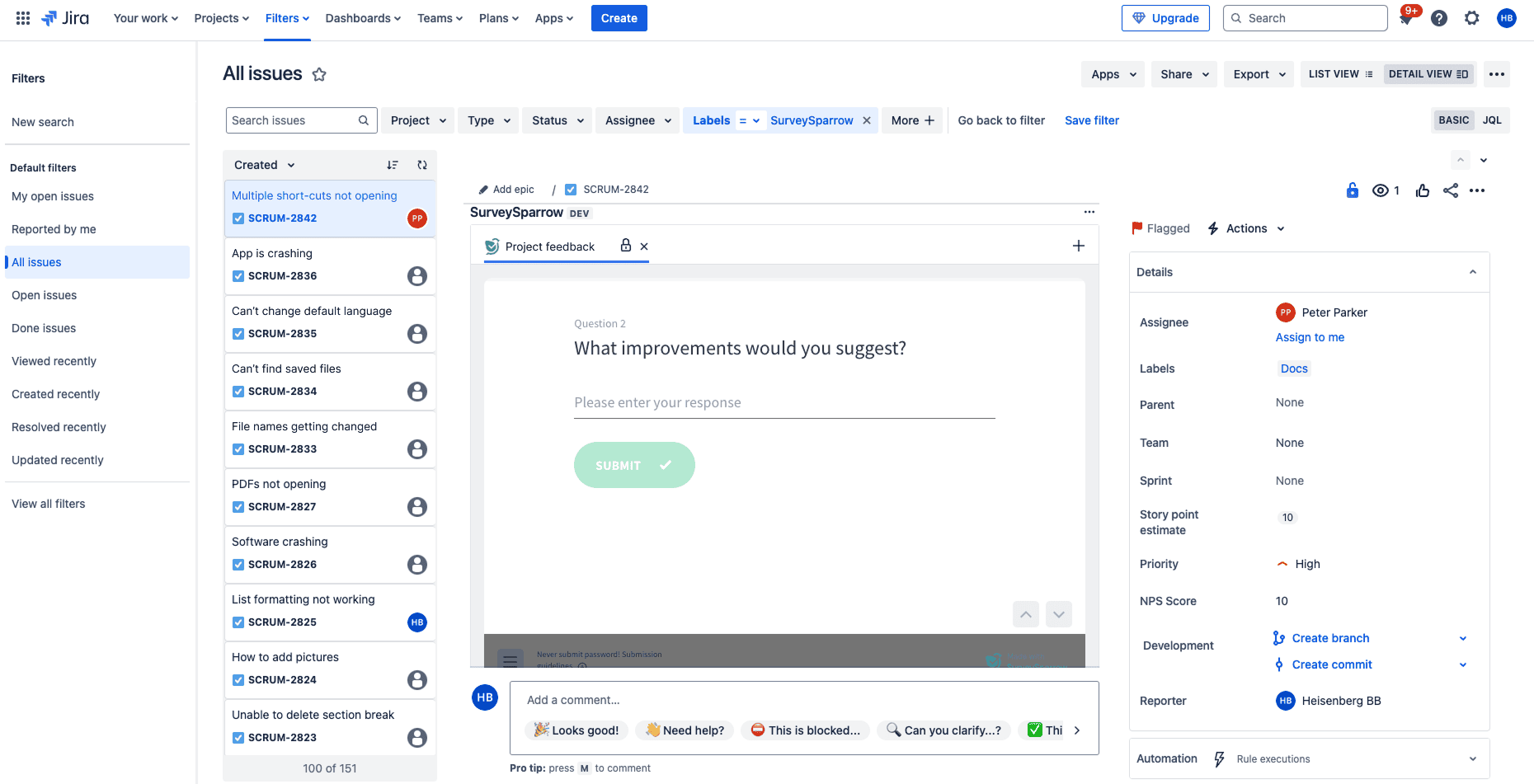Open the Status filter dropdown
Viewport: 1534px width, 784px height.
(557, 120)
